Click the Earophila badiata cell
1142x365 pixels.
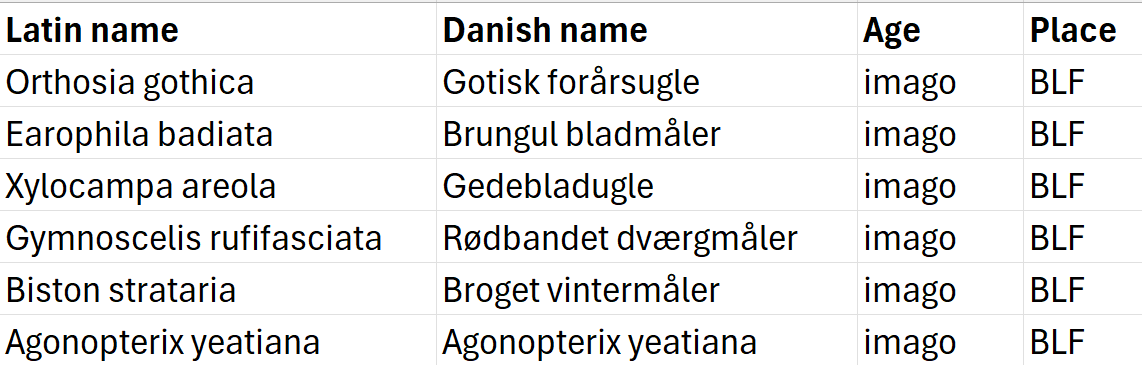click(x=218, y=133)
